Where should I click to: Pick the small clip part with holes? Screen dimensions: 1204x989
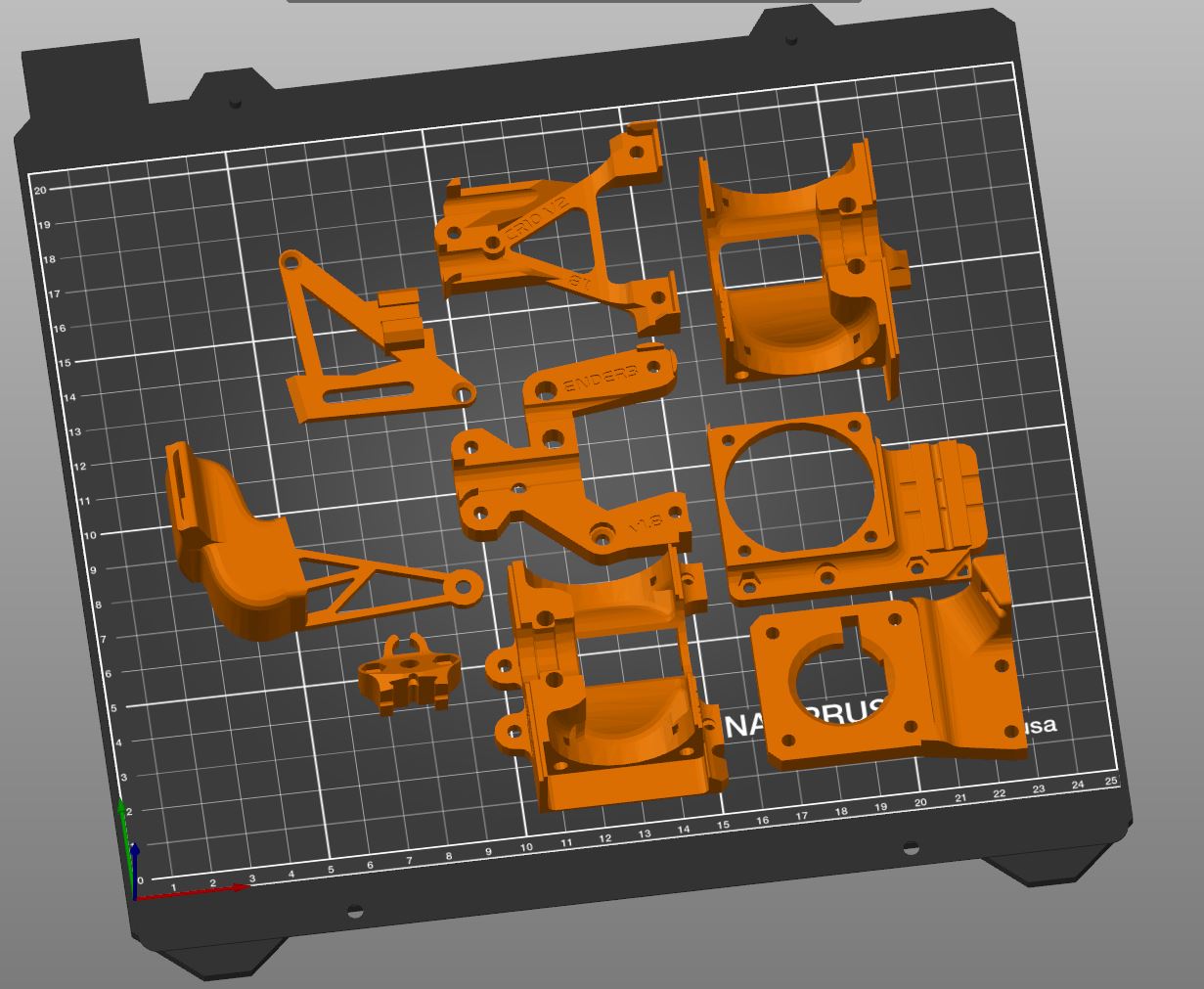point(408,675)
